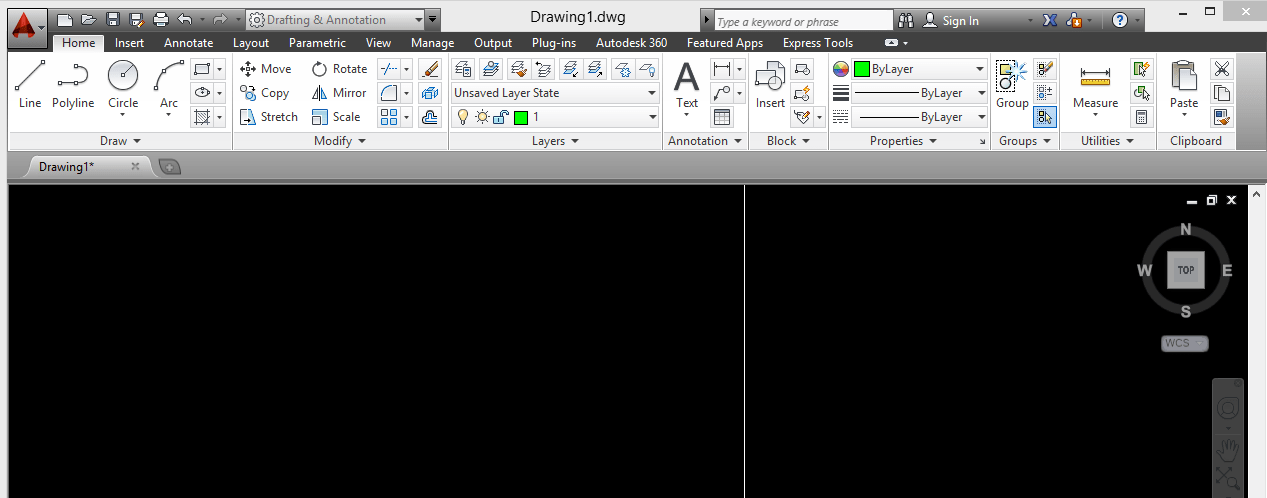This screenshot has width=1267, height=498.
Task: Open the Unsaved Layer State dropdown
Action: point(555,93)
